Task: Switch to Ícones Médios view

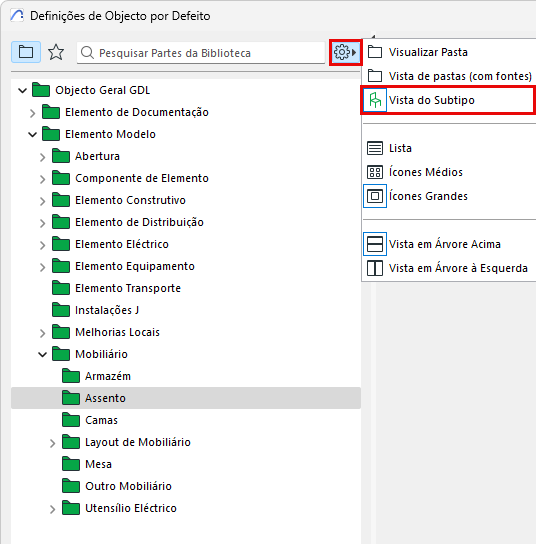Action: (x=375, y=172)
